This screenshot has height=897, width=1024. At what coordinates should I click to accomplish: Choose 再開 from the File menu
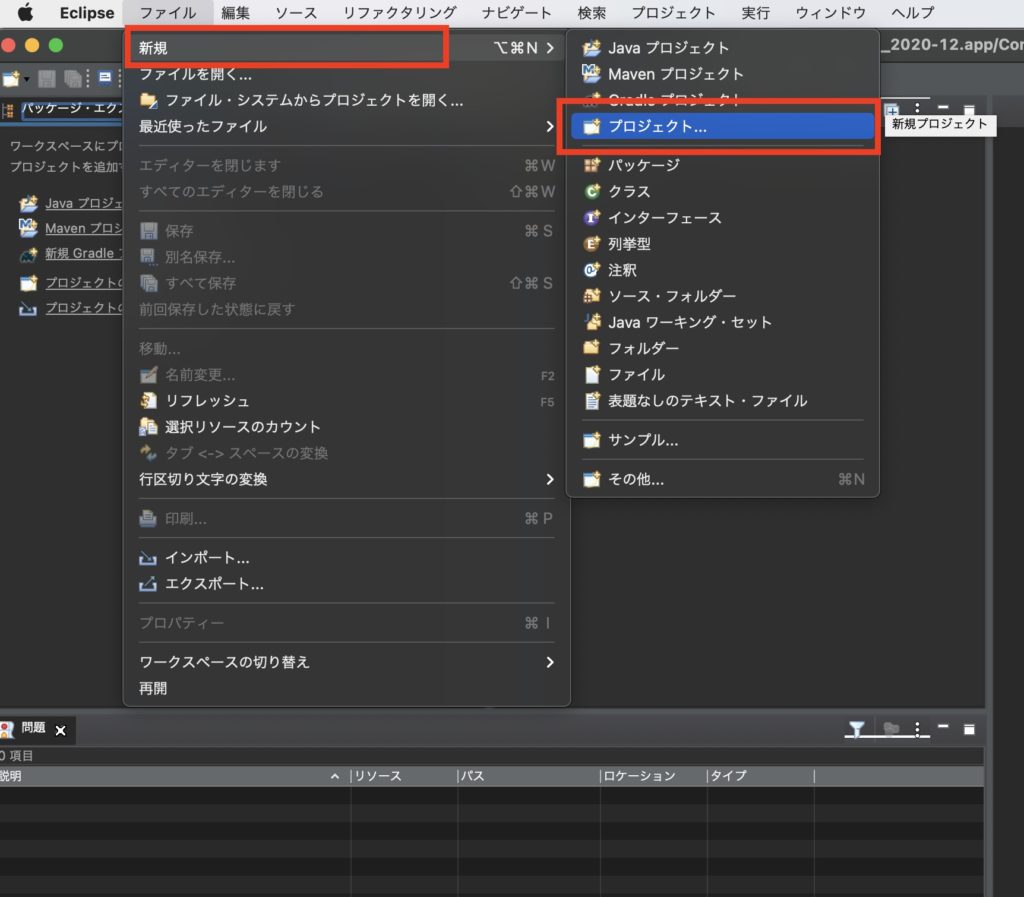pos(346,688)
